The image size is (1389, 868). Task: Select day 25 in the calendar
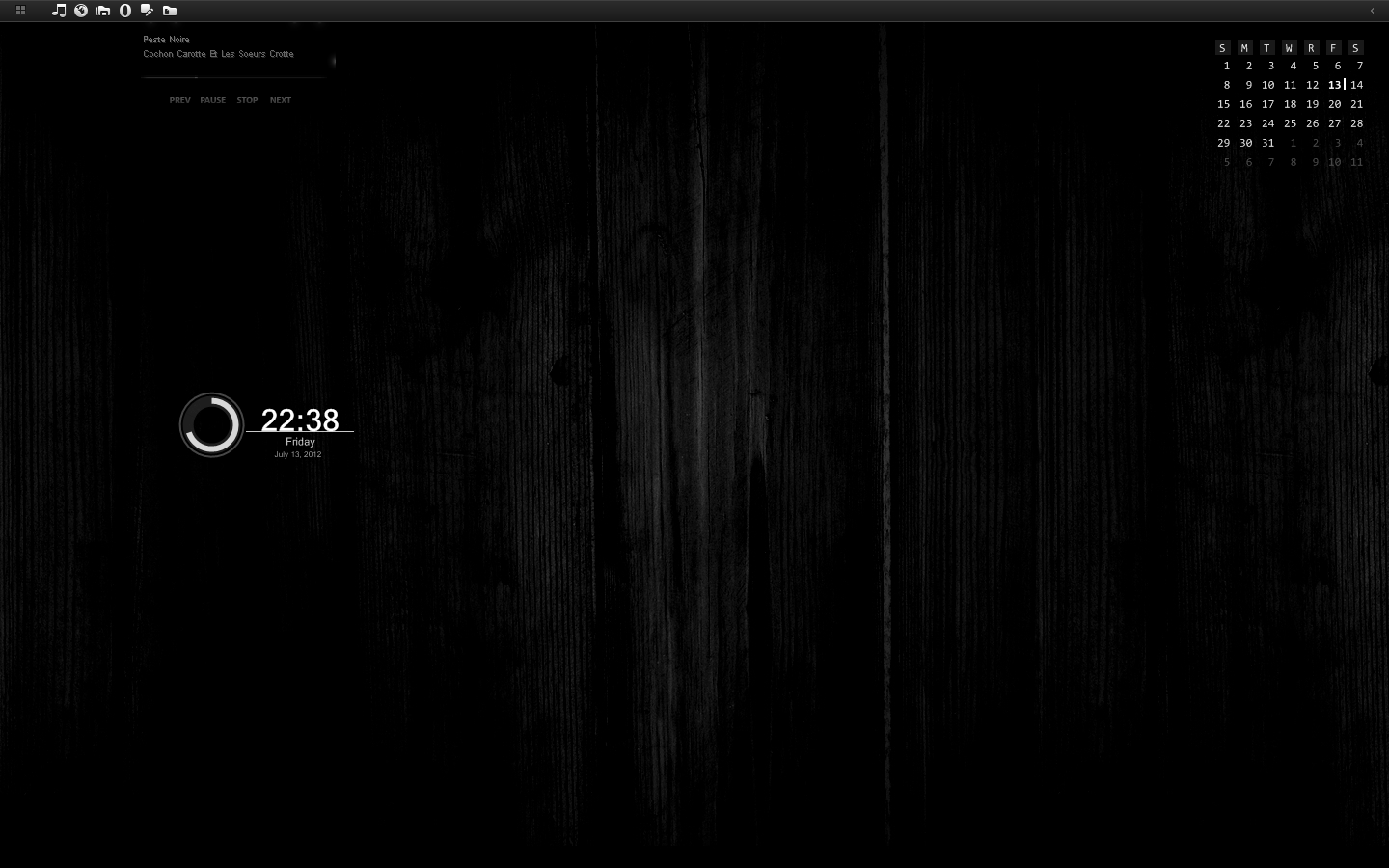point(1291,123)
